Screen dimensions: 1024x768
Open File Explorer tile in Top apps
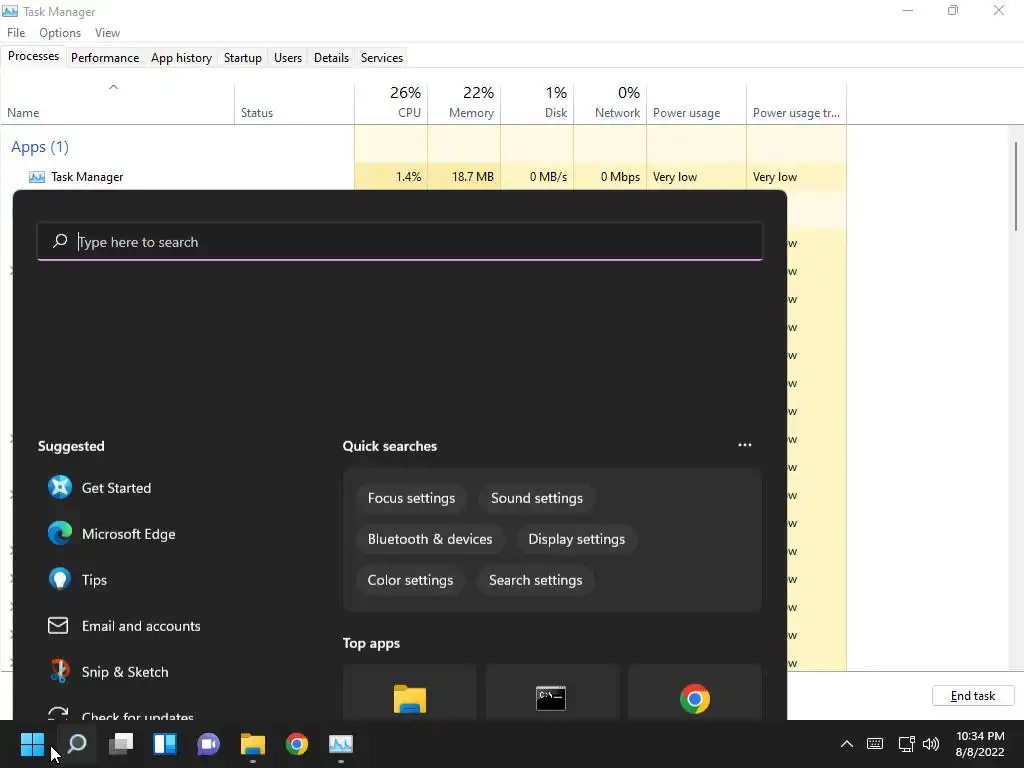(409, 694)
